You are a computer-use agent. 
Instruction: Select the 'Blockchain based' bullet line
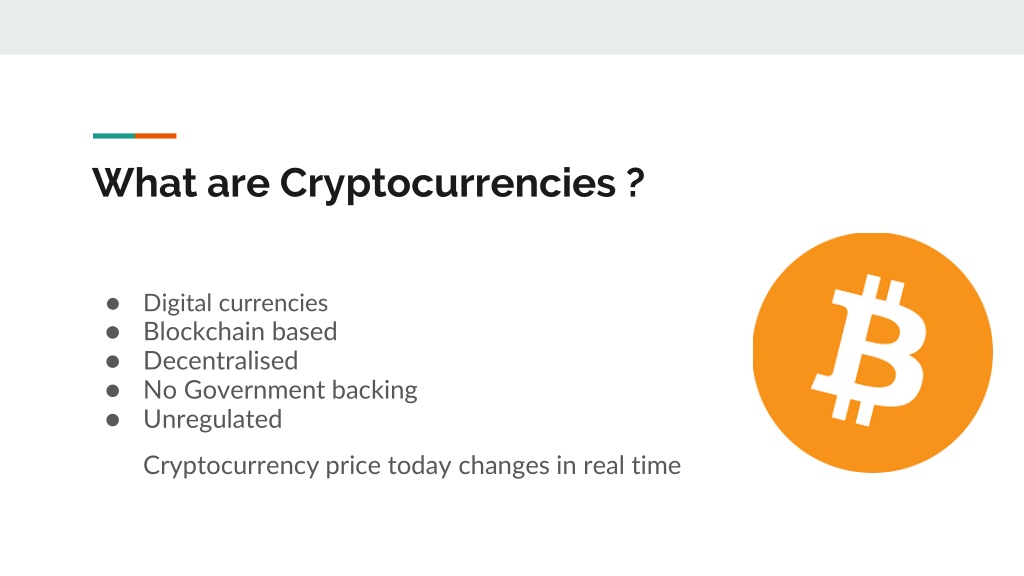click(240, 332)
